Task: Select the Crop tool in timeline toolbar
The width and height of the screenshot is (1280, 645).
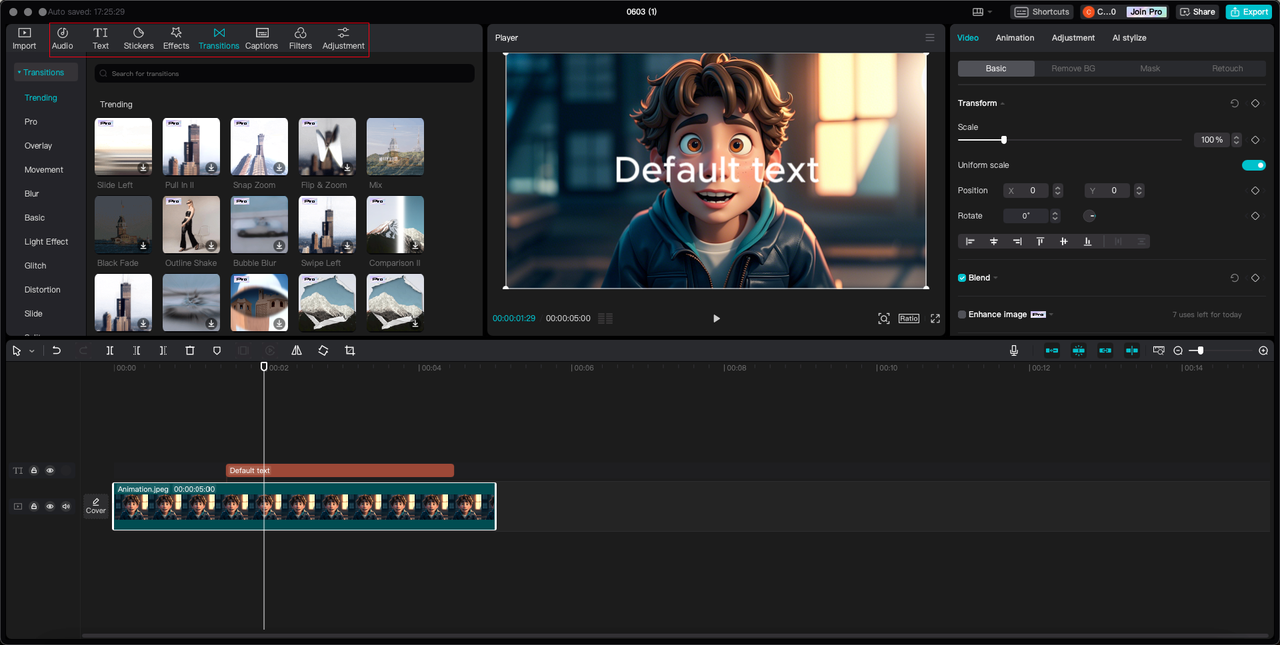Action: (350, 351)
